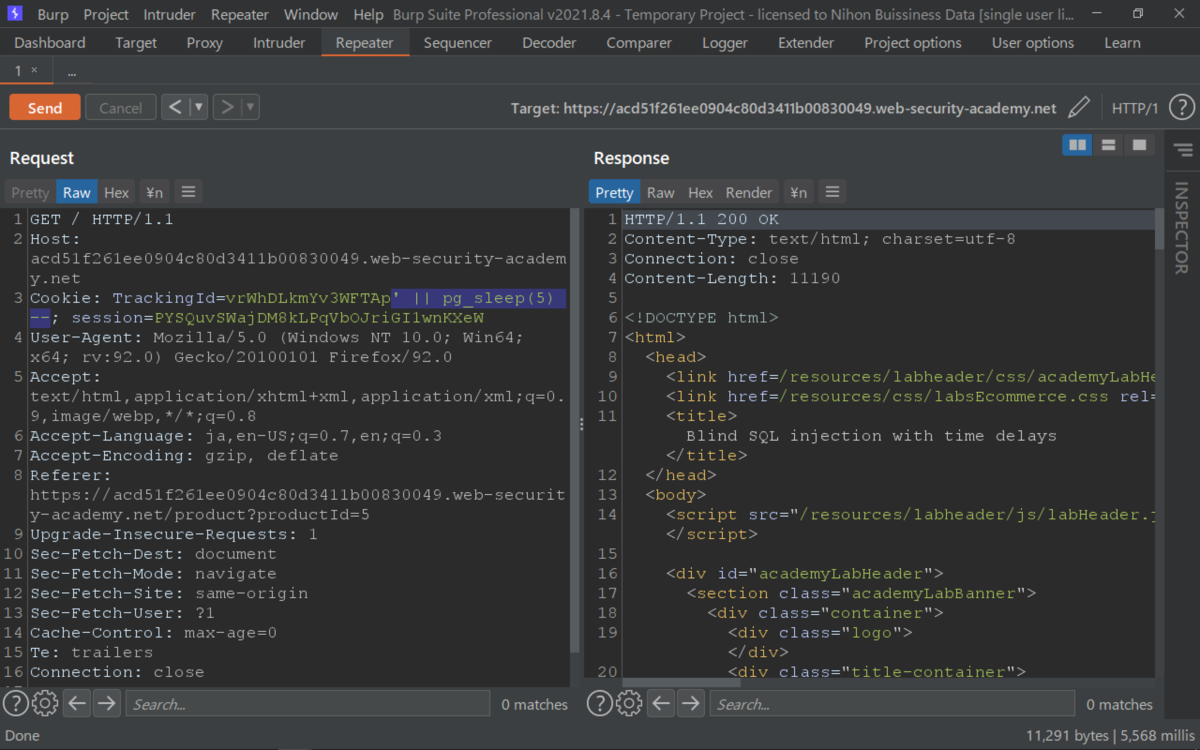This screenshot has width=1200, height=750.
Task: Open Repeater help question mark icon
Action: [1181, 107]
